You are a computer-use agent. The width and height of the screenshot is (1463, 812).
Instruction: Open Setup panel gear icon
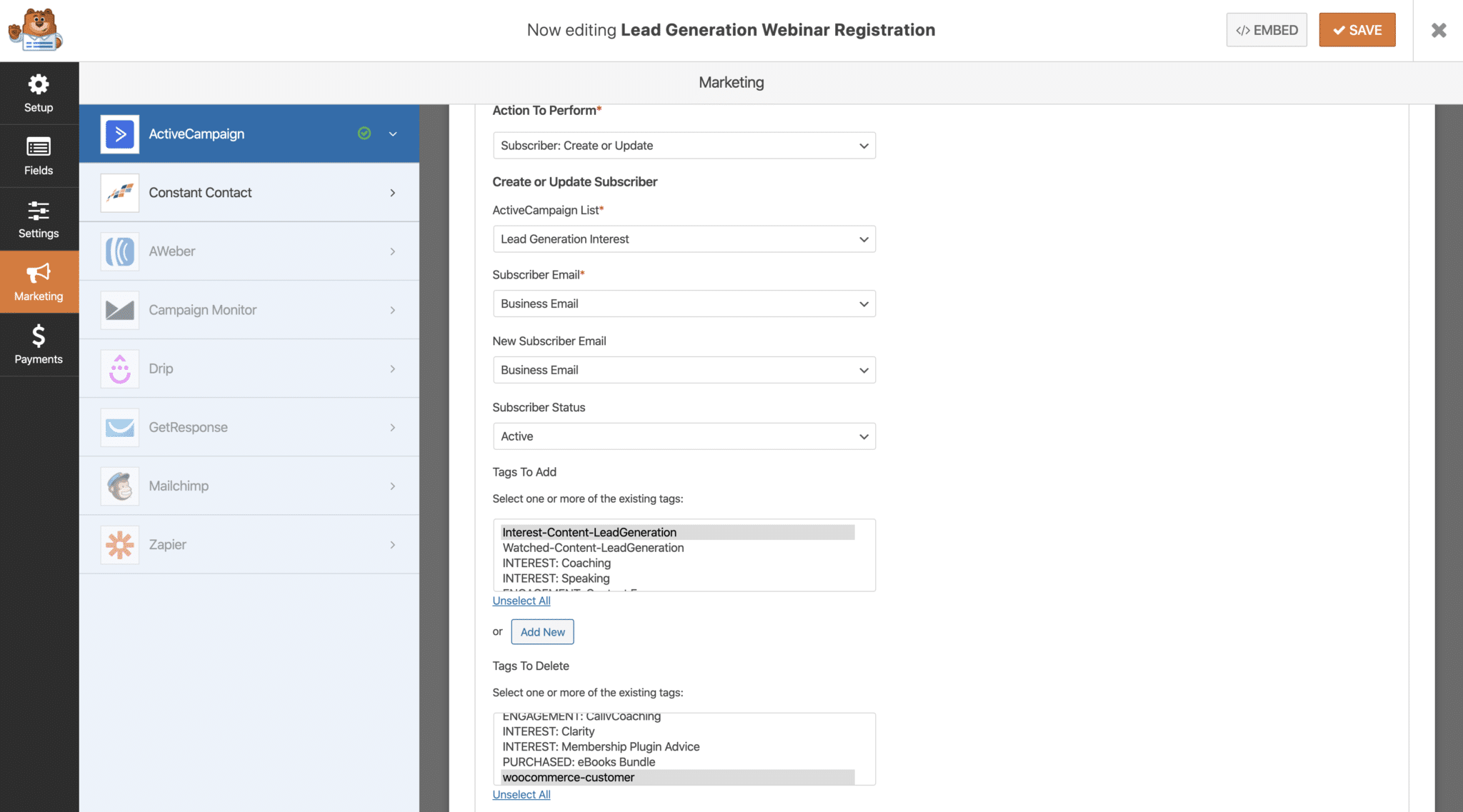(39, 85)
